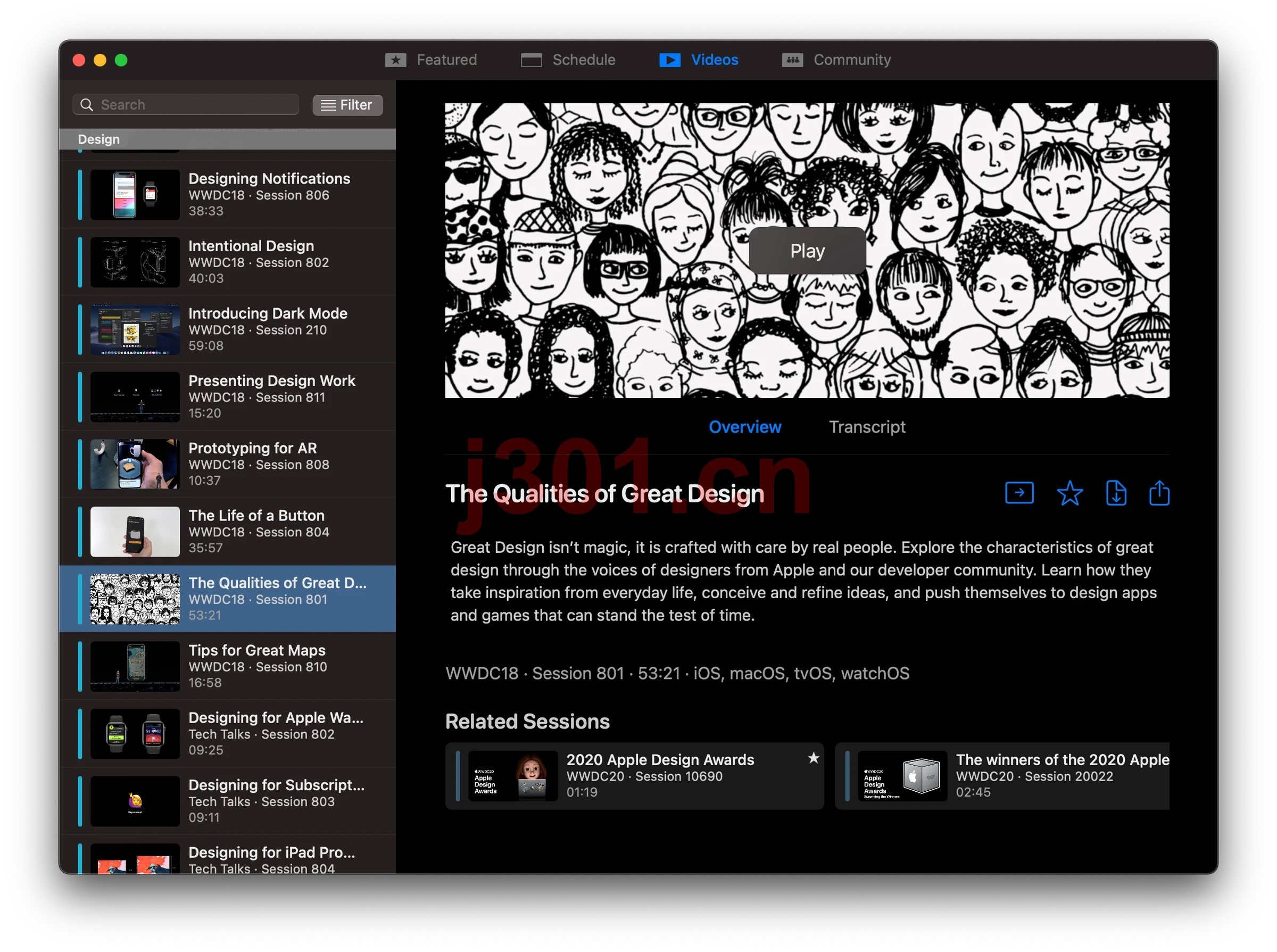The width and height of the screenshot is (1277, 952).
Task: Click the Search field
Action: tap(186, 105)
